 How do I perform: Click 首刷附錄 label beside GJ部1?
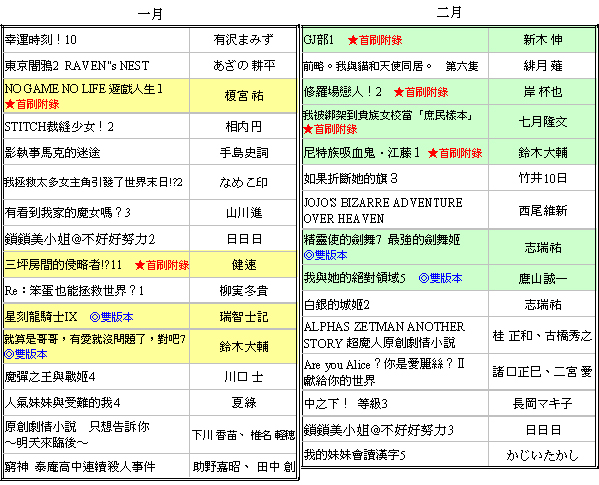(375, 40)
